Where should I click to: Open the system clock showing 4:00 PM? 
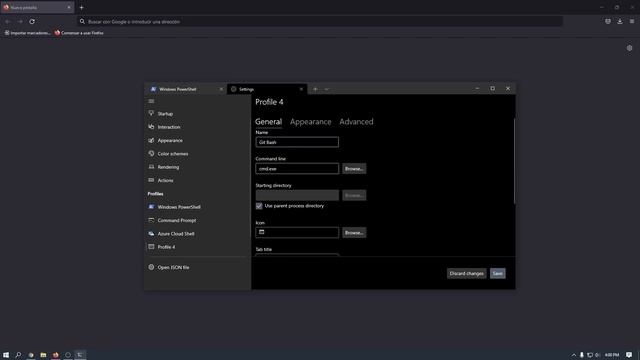click(x=612, y=355)
